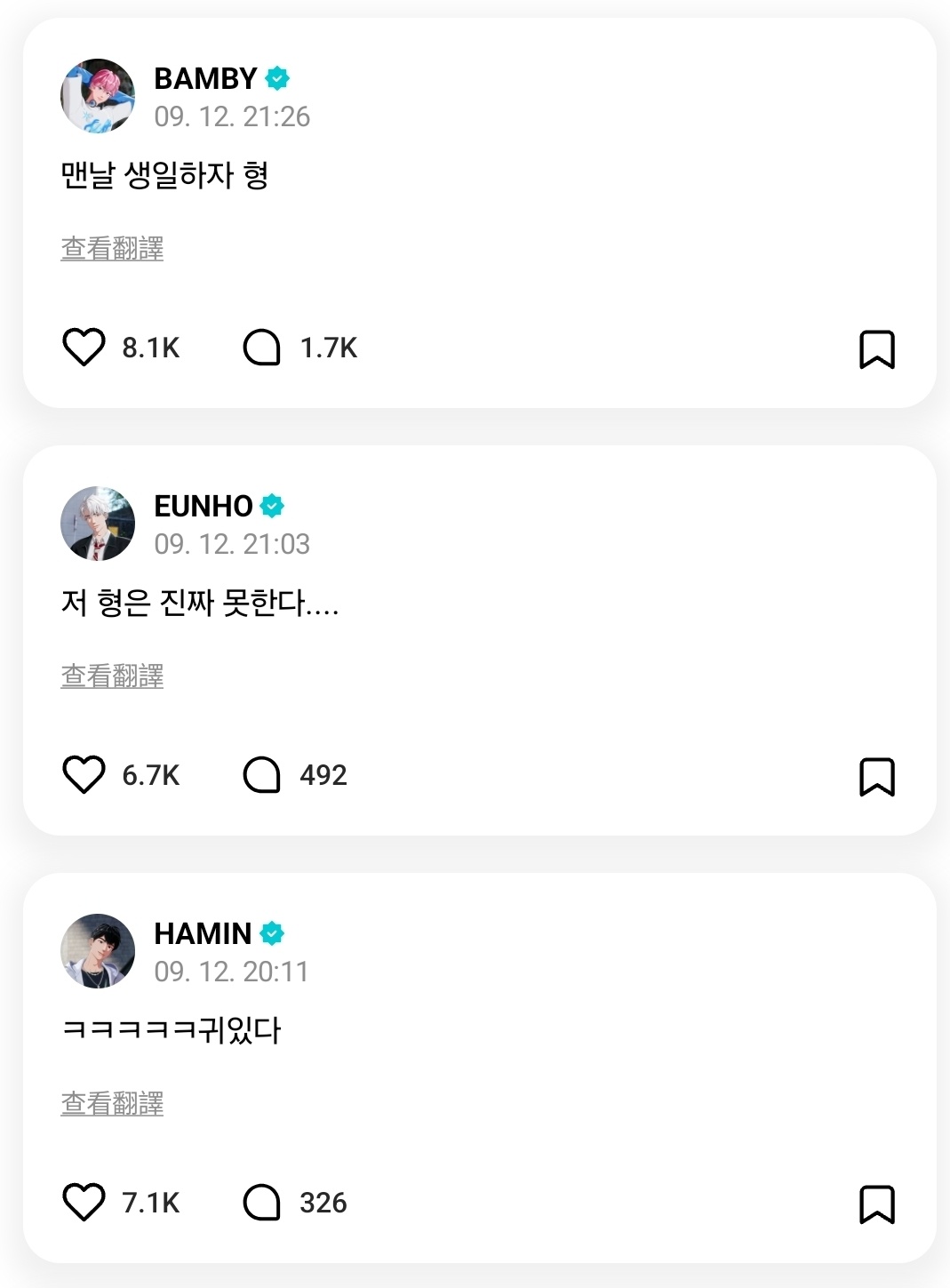The width and height of the screenshot is (950, 1288).
Task: Tap the HAMIN username
Action: pyautogui.click(x=203, y=933)
